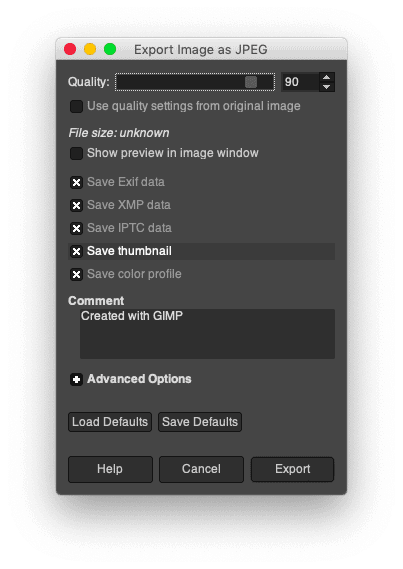Uncheck the Save color profile checkbox
Screen dimensions: 403x569
coord(76,274)
